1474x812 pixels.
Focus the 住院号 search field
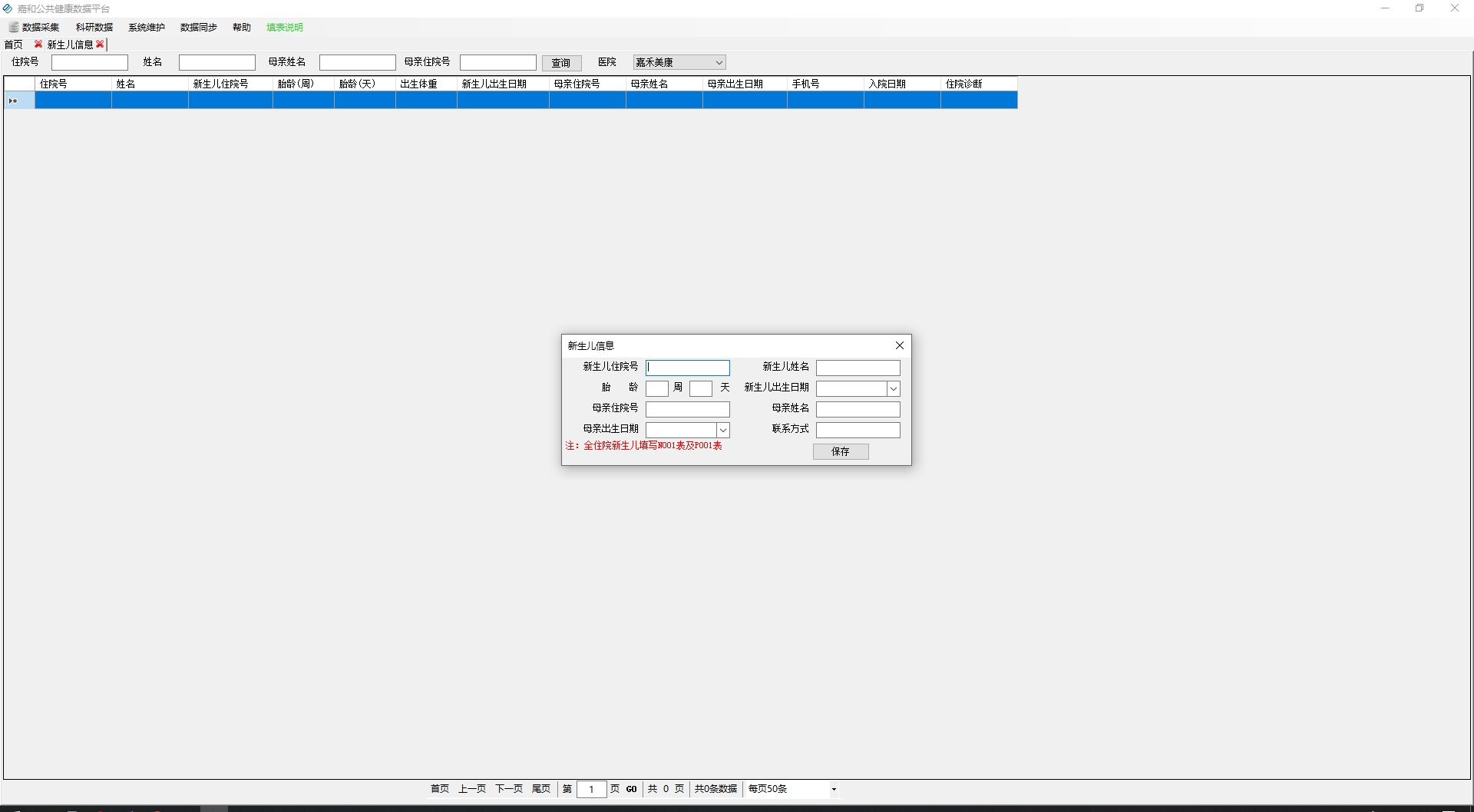pyautogui.click(x=89, y=62)
